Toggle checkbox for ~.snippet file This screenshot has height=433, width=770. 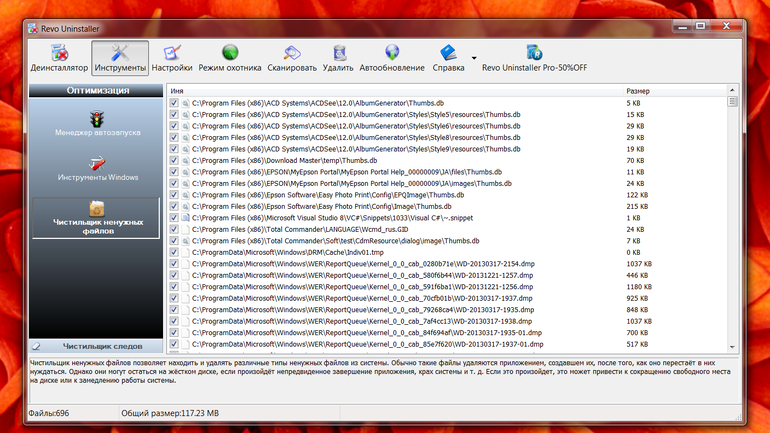[174, 218]
